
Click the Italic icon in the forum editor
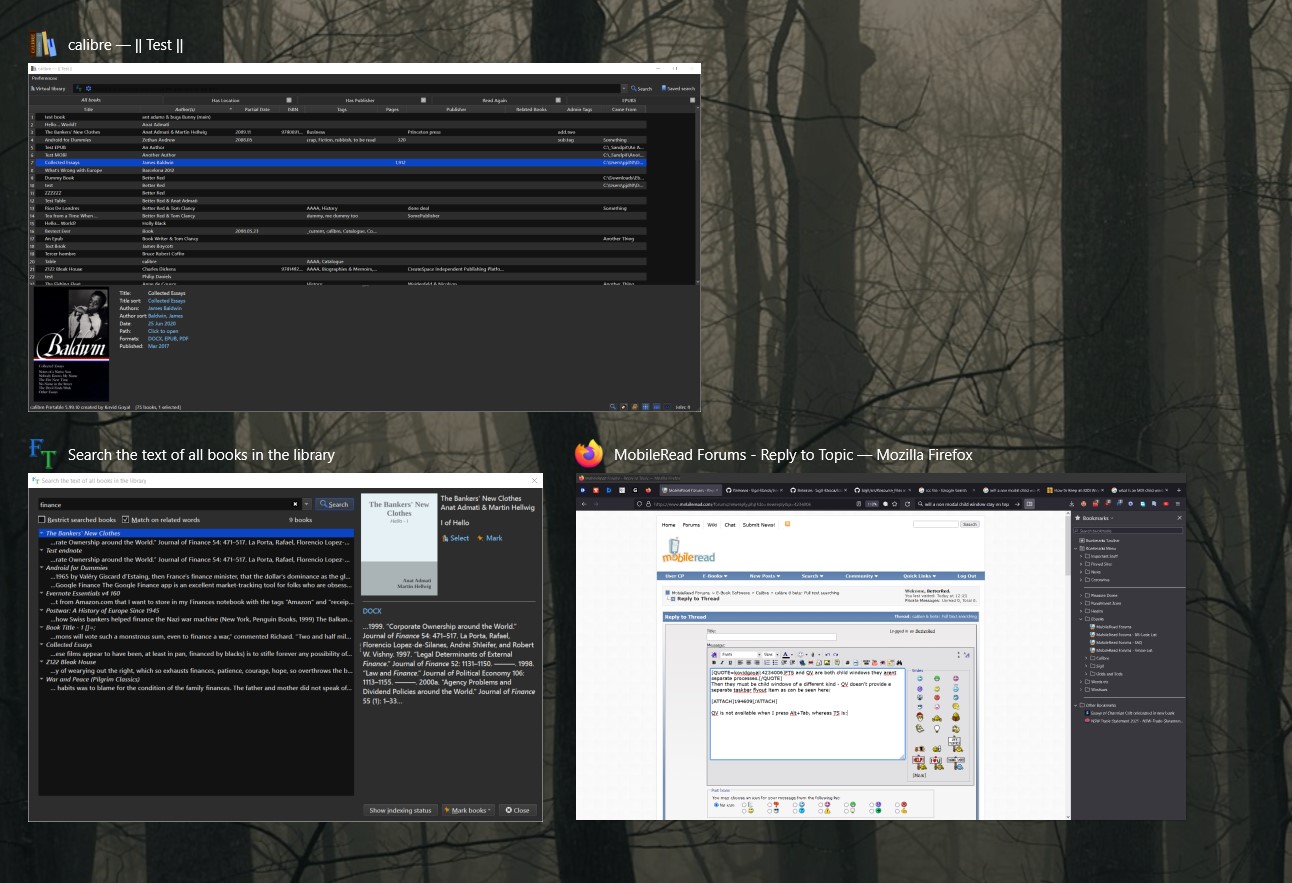721,662
